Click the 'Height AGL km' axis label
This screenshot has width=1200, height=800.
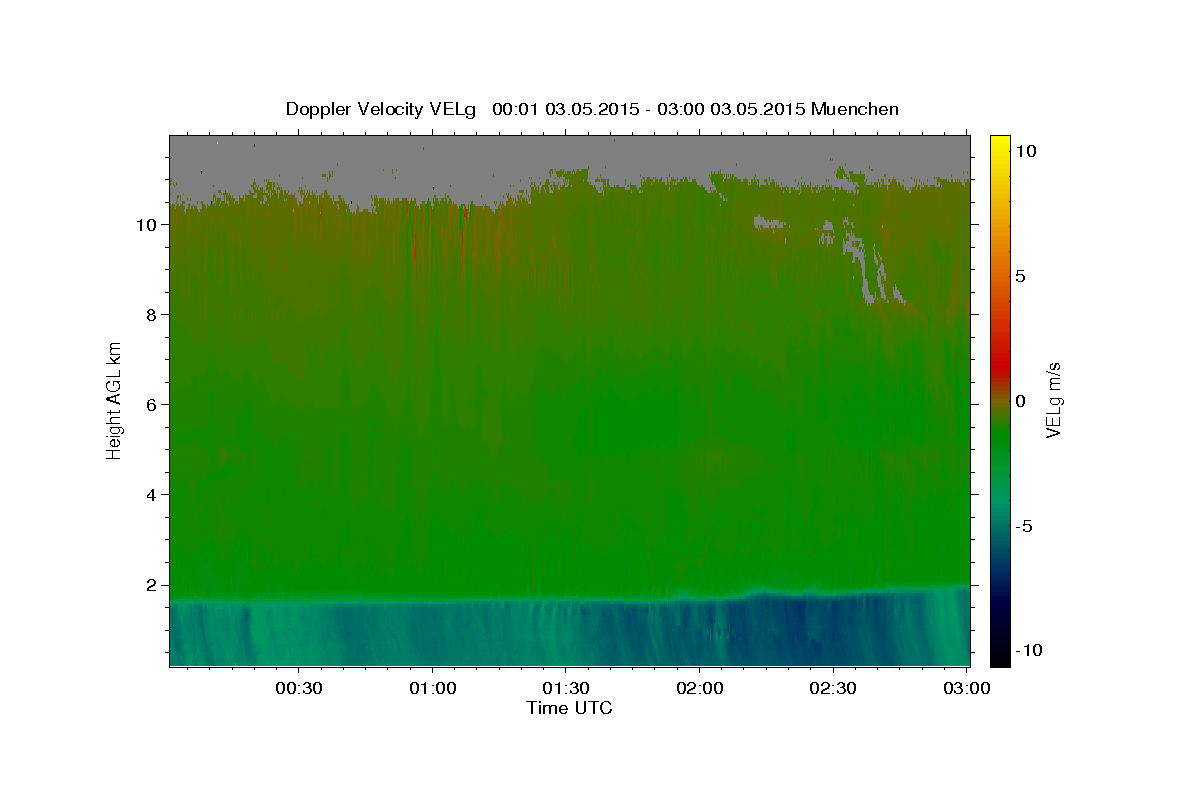point(114,399)
